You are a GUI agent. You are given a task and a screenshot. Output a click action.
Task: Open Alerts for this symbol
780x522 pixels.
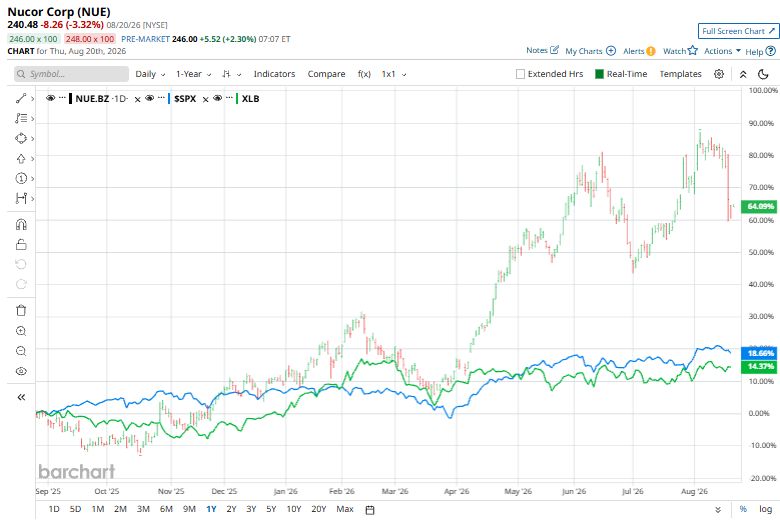(639, 51)
